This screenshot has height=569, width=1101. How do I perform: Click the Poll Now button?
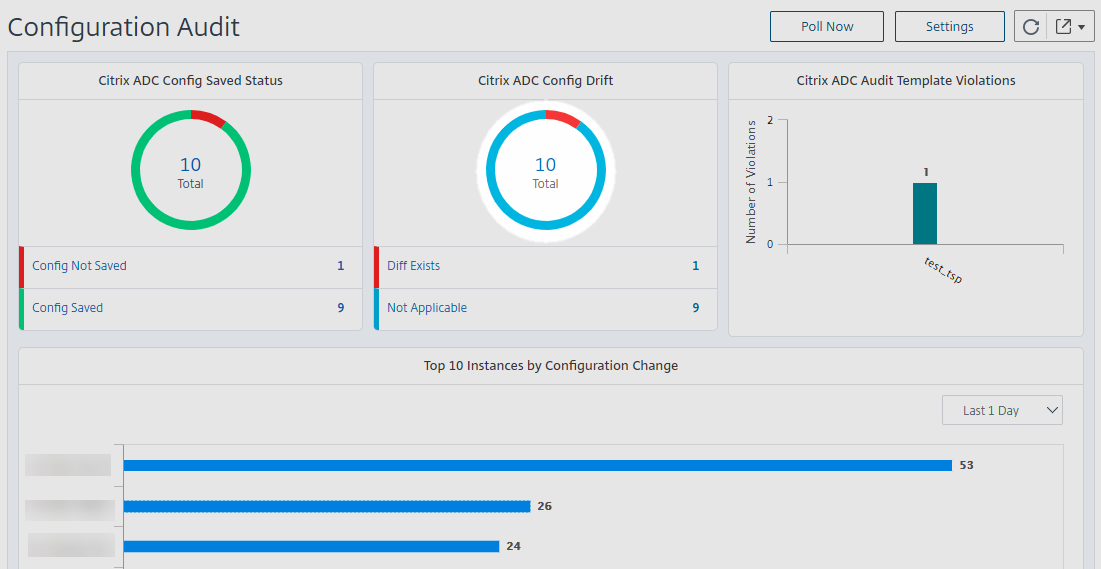pos(826,27)
